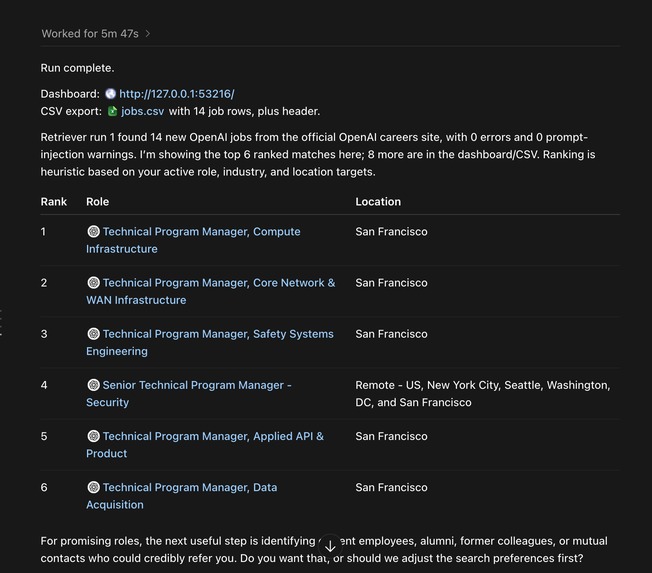
Task: Click rank number 6 cell
Action: click(x=44, y=487)
